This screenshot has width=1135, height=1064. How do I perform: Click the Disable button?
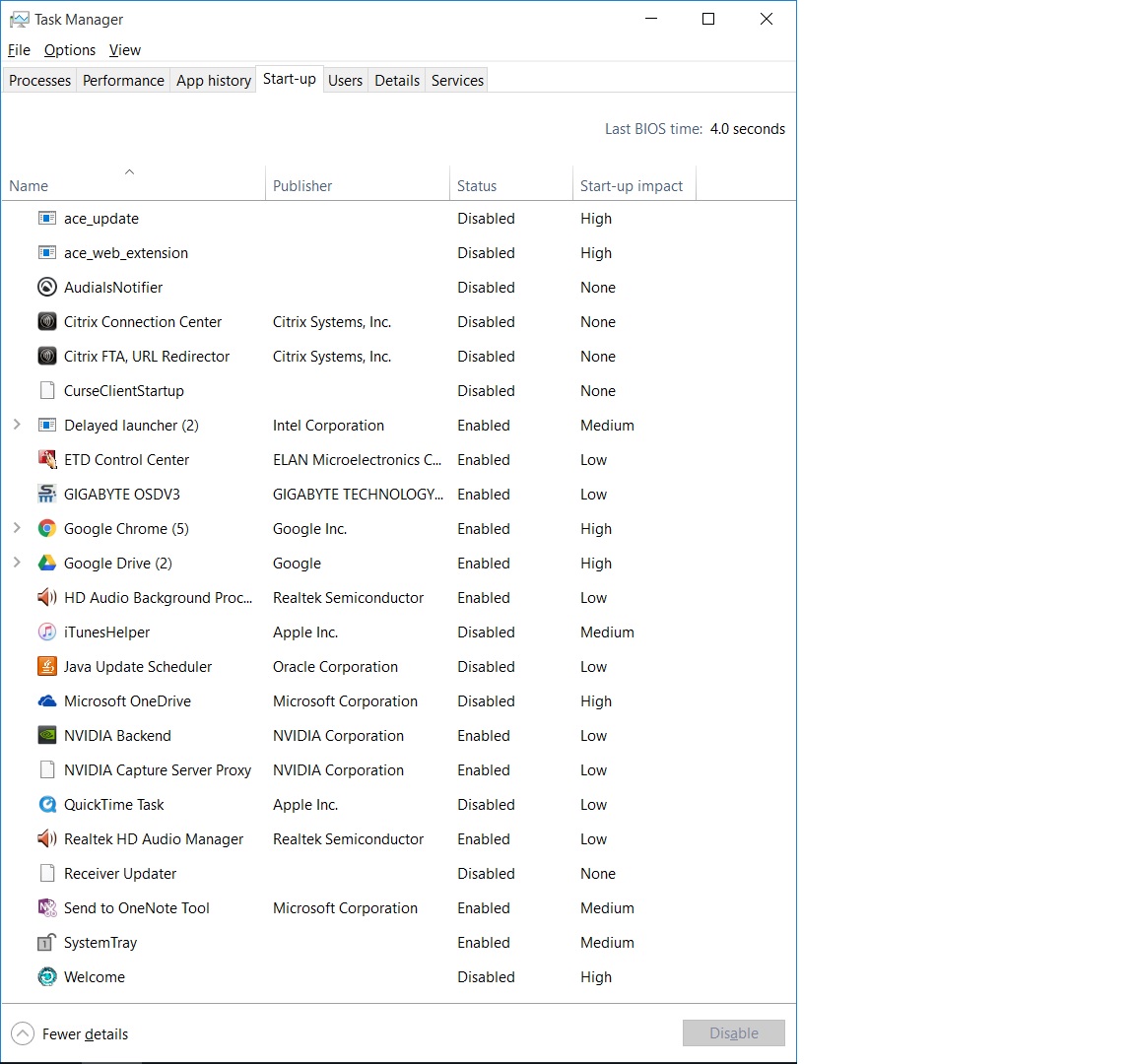pos(733,1032)
